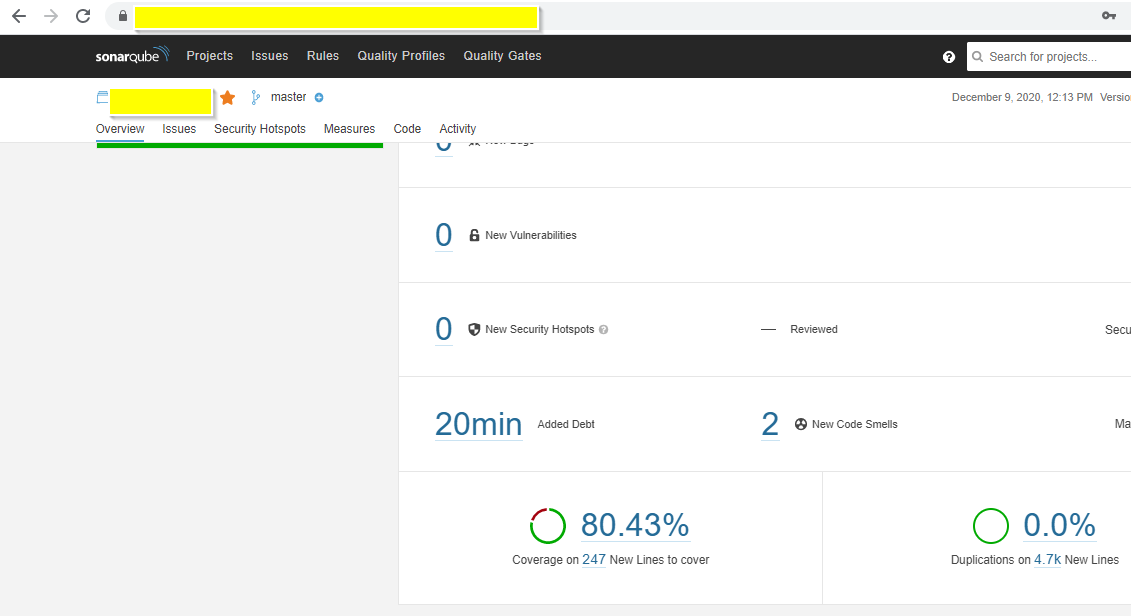Click the search magnifier icon
The image size is (1131, 616).
click(x=977, y=57)
